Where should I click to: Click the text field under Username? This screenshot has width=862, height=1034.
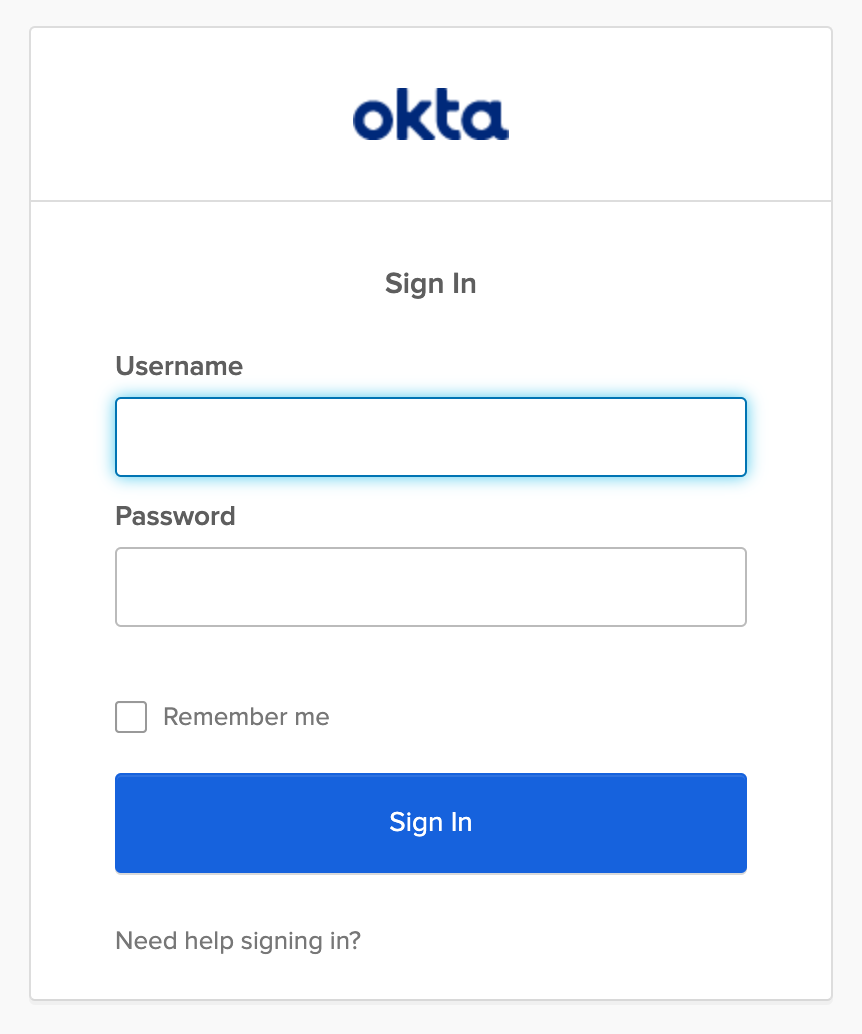[430, 437]
